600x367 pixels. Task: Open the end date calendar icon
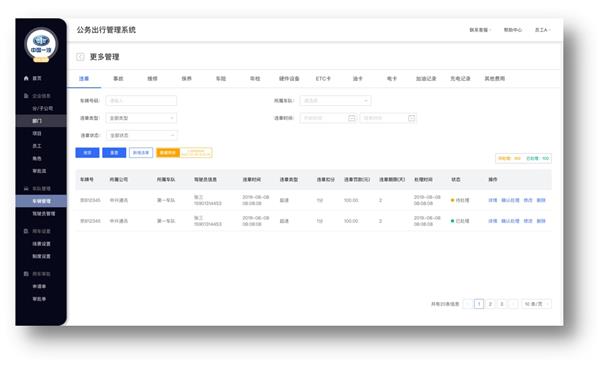coord(411,118)
